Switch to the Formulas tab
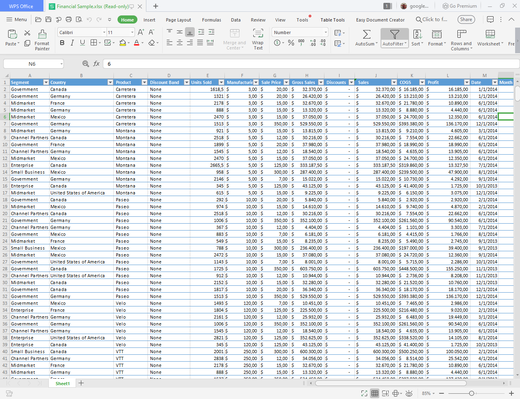Image resolution: width=520 pixels, height=399 pixels. [211, 20]
